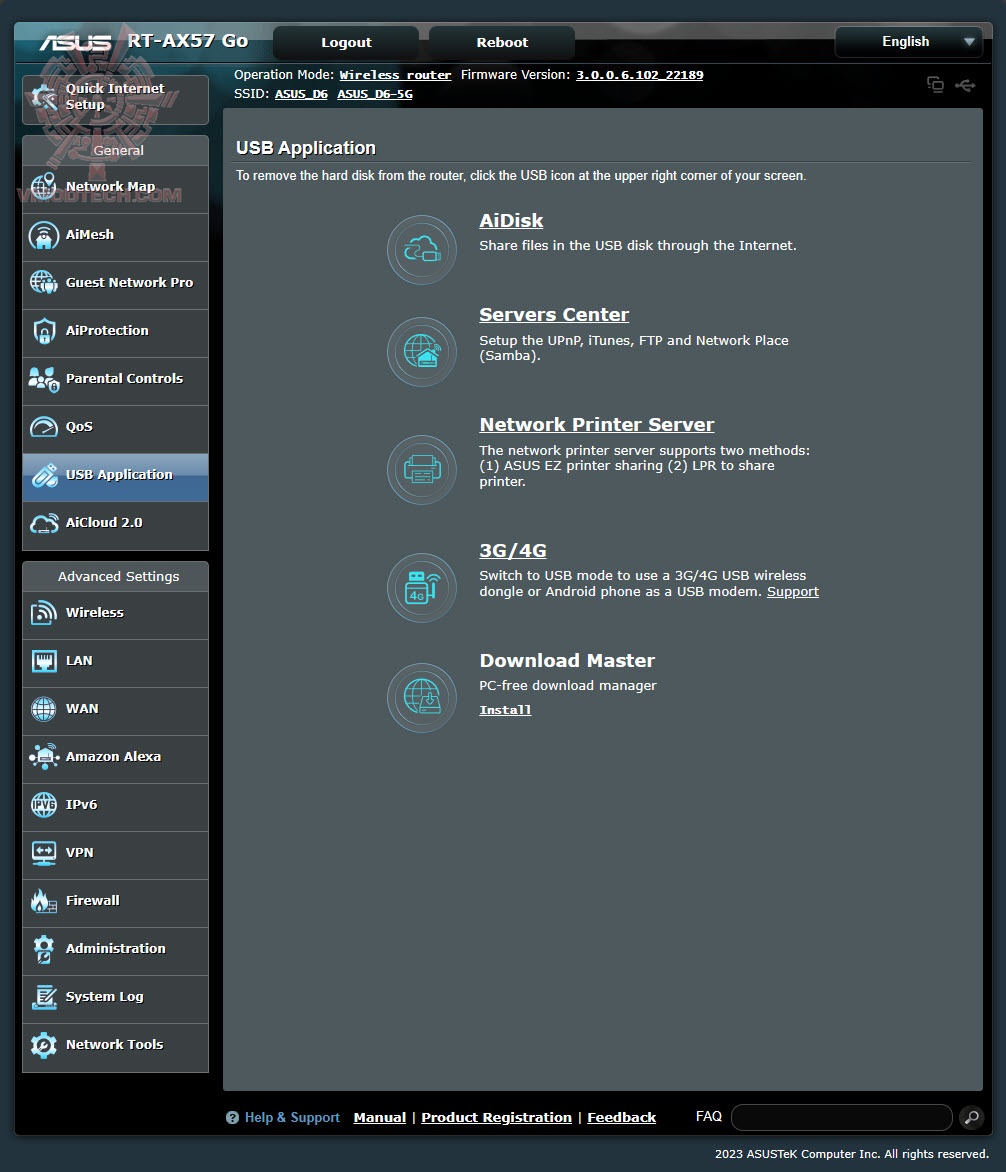The image size is (1006, 1172).
Task: Click the FAQ search magnifier icon
Action: pos(971,1117)
